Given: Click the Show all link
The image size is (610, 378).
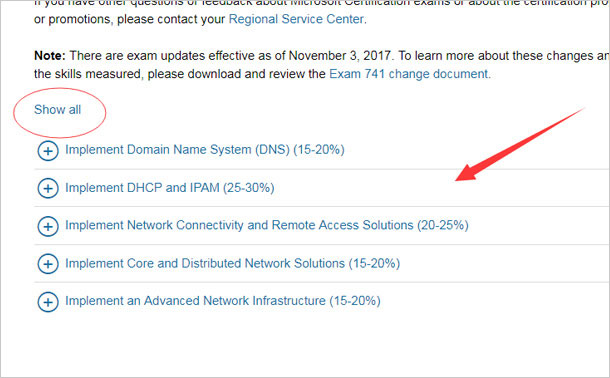Looking at the screenshot, I should (x=58, y=110).
